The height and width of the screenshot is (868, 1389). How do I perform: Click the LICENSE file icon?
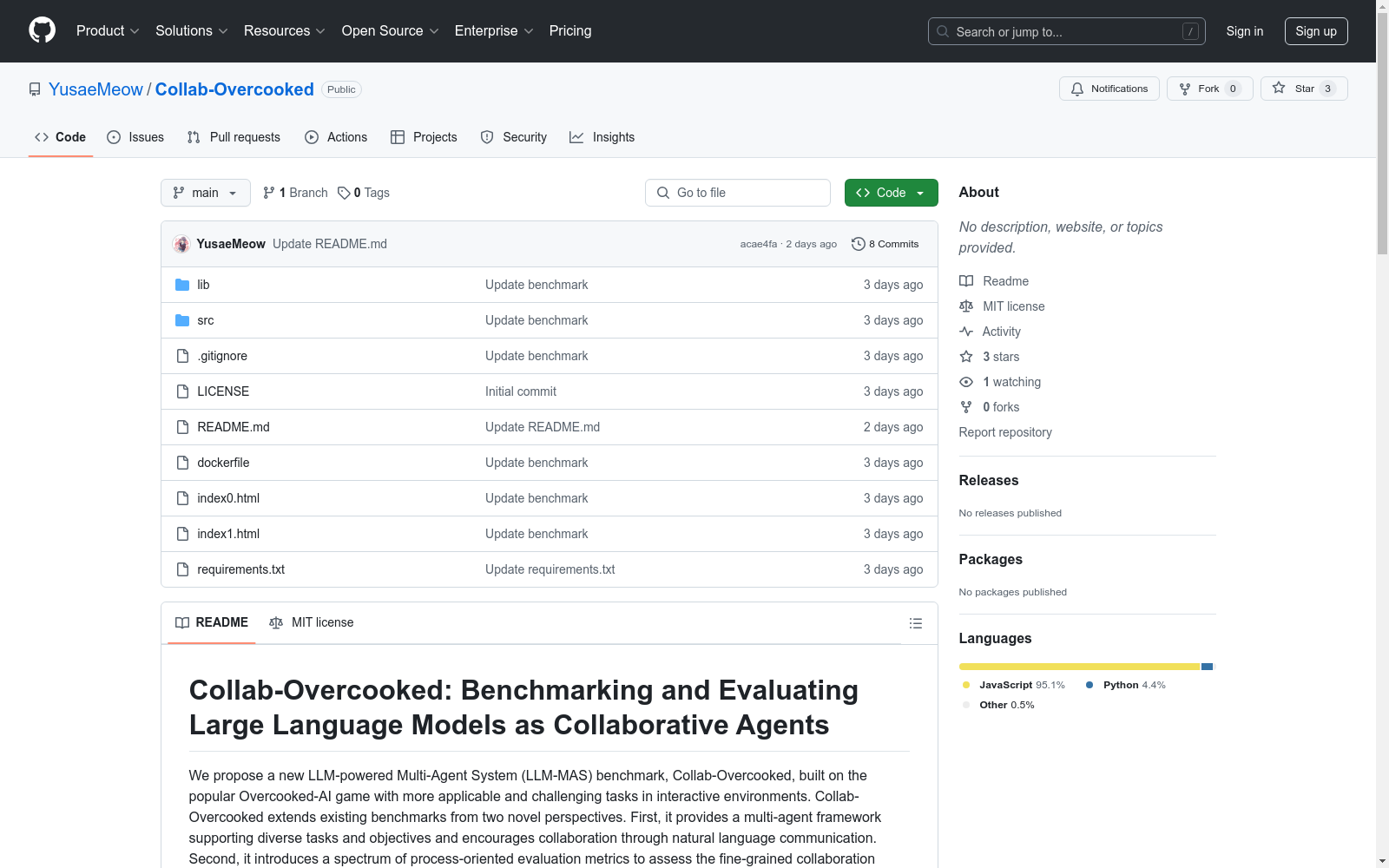coord(182,391)
